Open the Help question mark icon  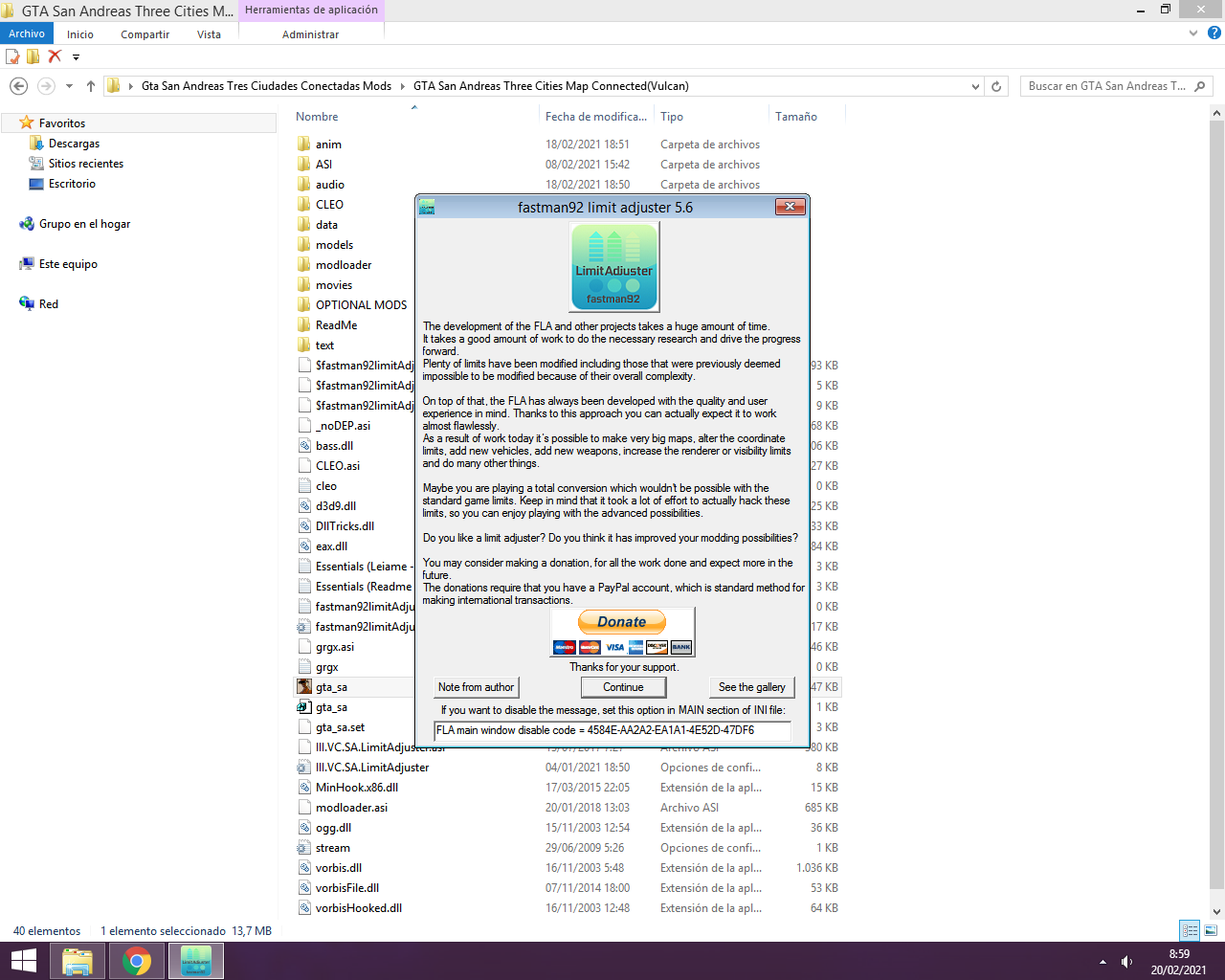1214,33
